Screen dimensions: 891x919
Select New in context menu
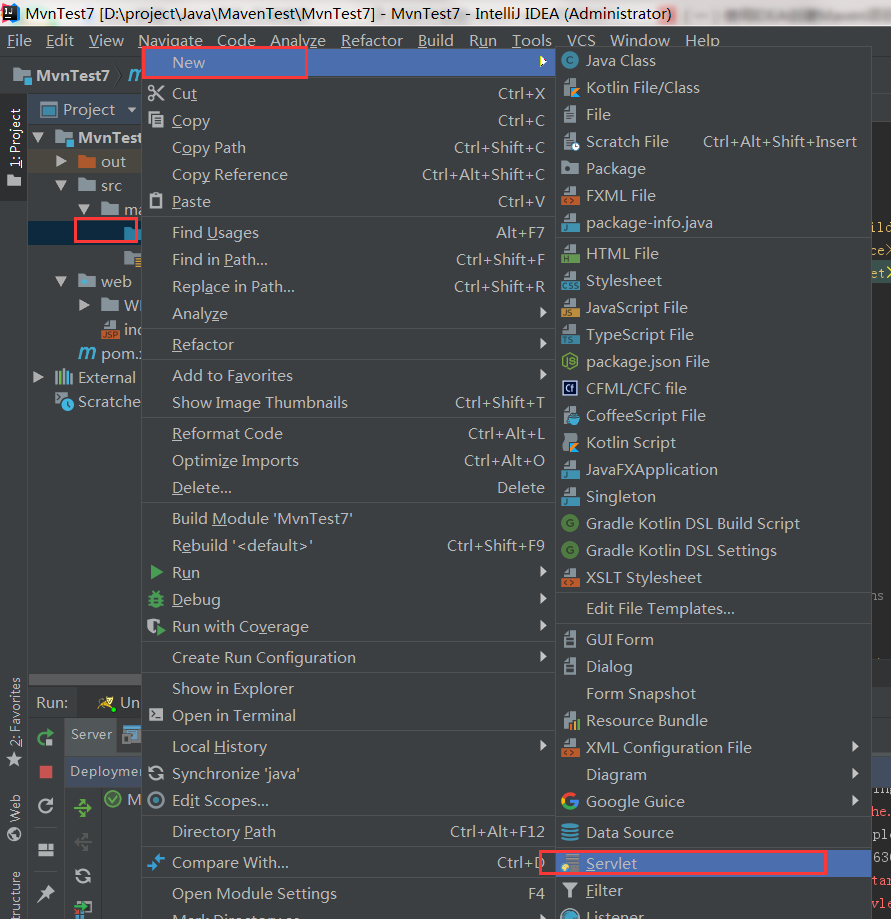(x=348, y=62)
